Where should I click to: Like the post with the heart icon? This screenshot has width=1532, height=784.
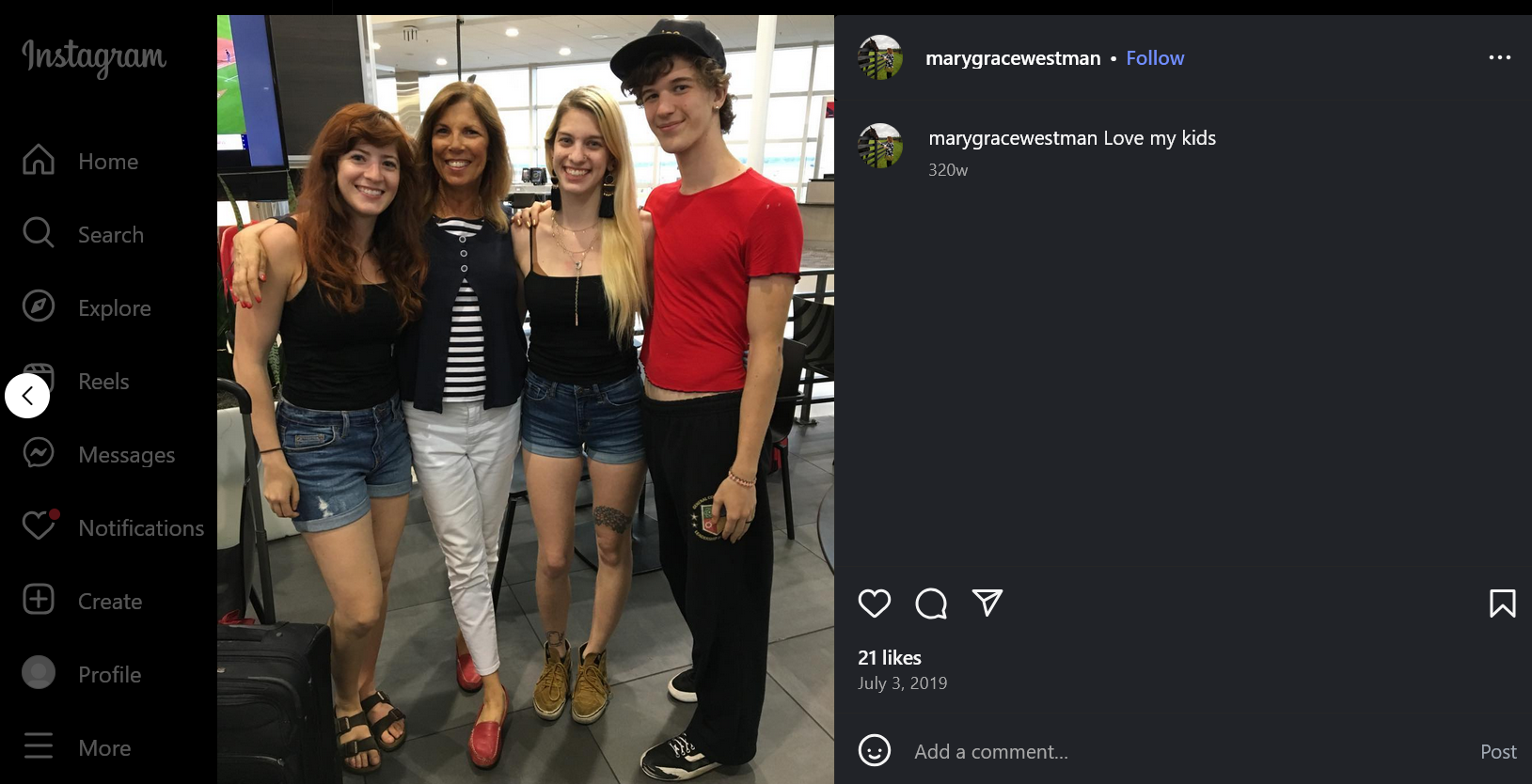pyautogui.click(x=874, y=604)
